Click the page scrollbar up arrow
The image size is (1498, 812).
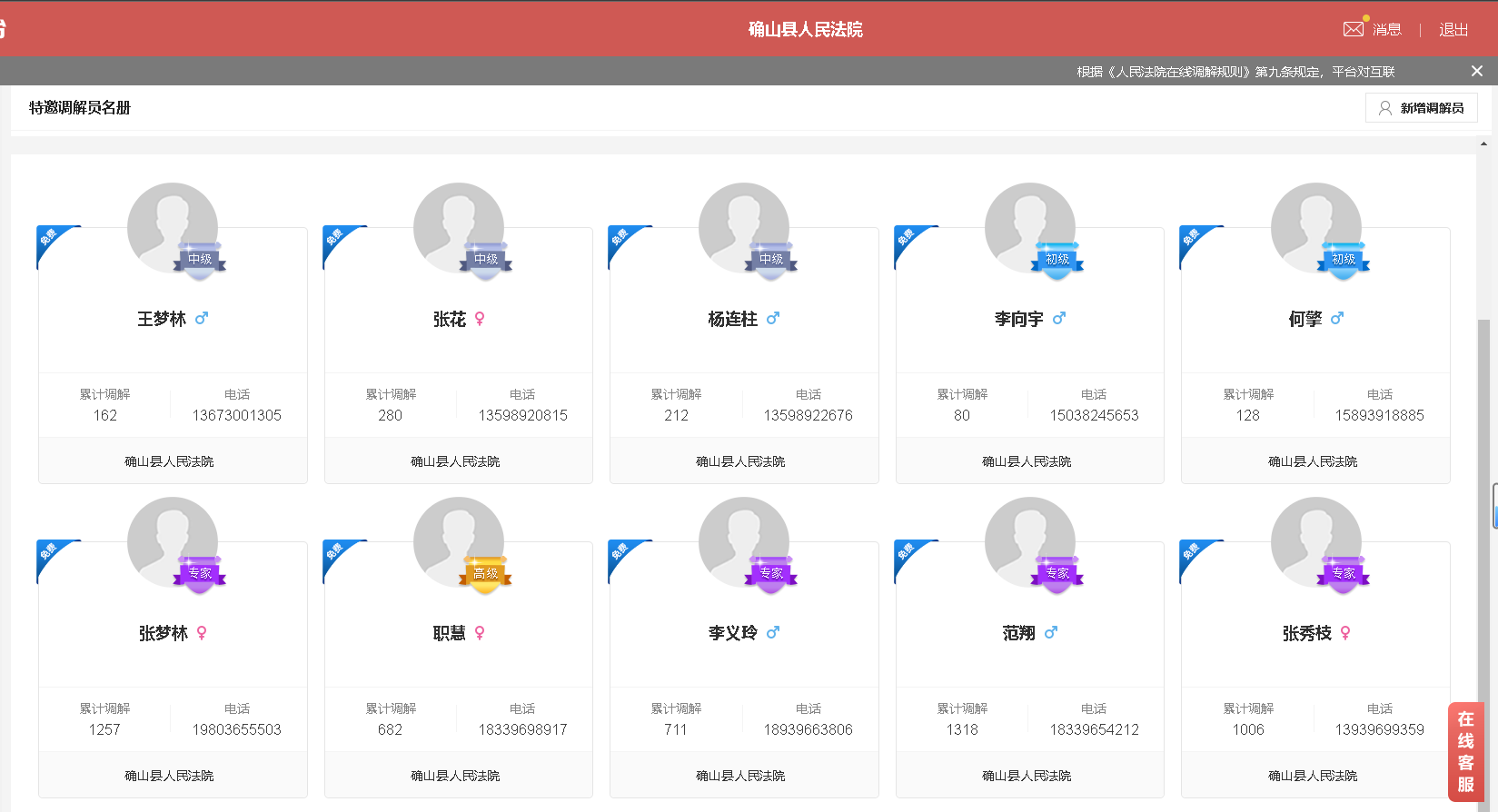coord(1483,144)
